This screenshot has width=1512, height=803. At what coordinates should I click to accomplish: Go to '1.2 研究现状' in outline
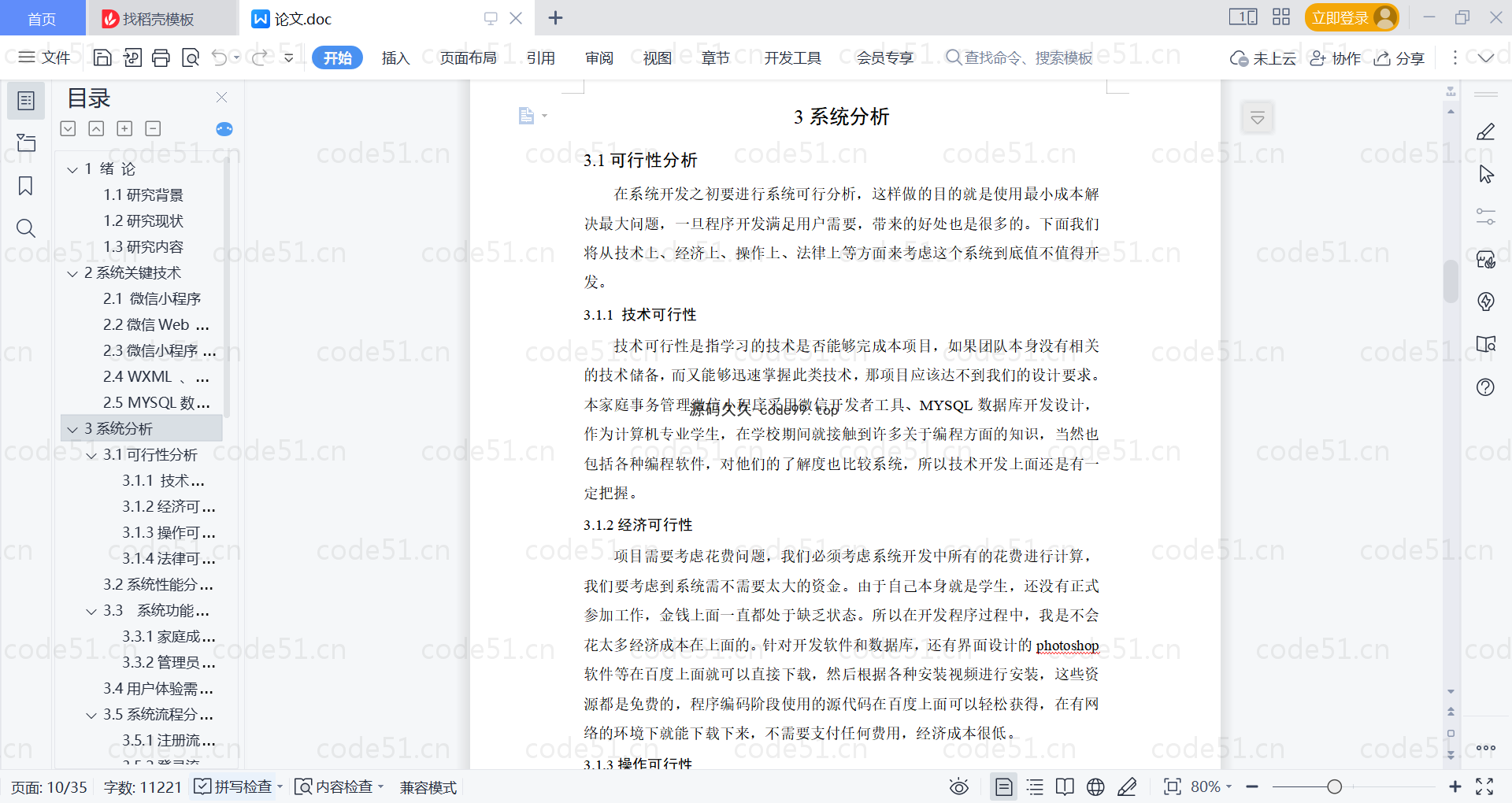pyautogui.click(x=143, y=221)
